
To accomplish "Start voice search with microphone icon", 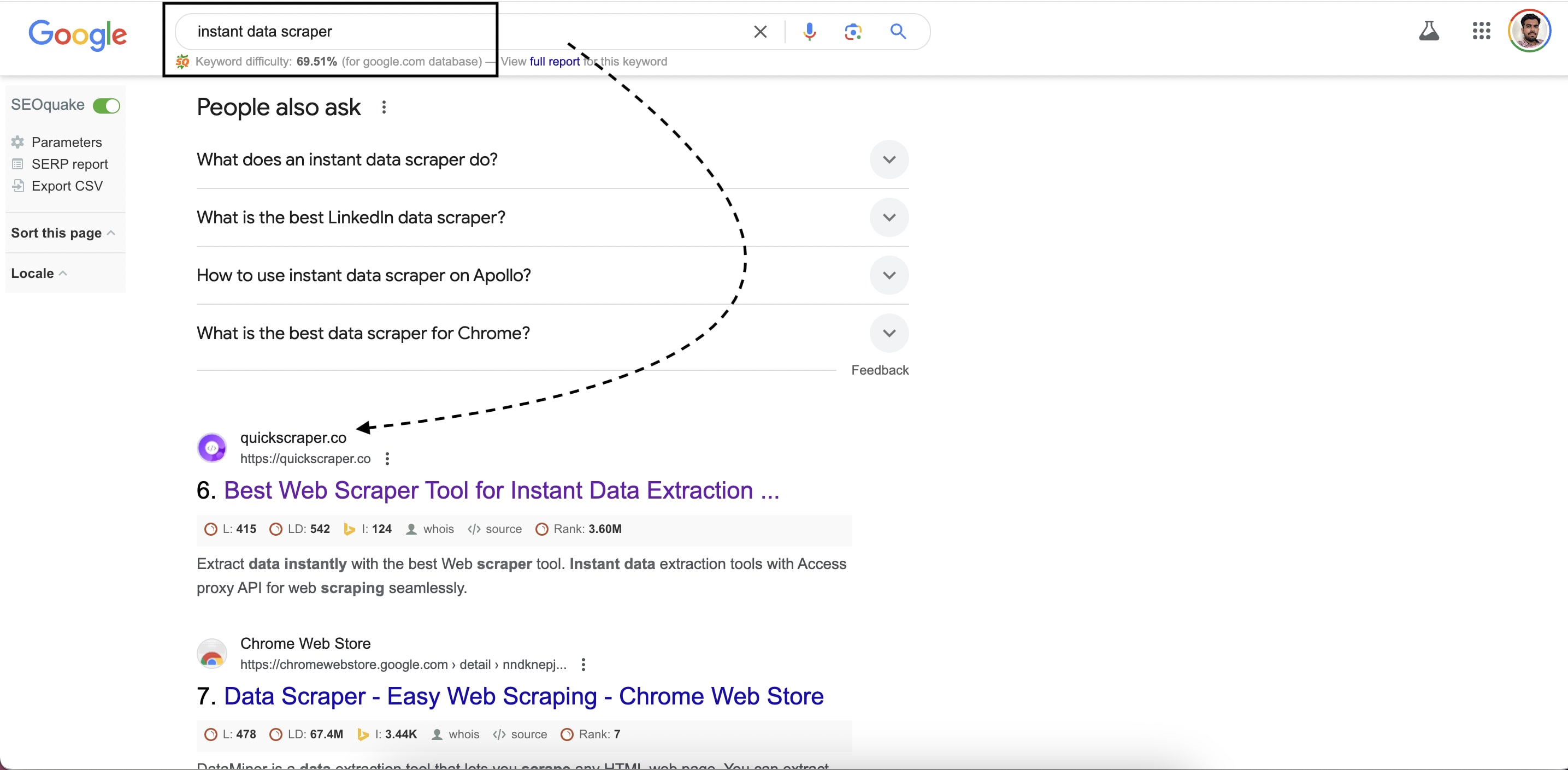I will (x=810, y=32).
